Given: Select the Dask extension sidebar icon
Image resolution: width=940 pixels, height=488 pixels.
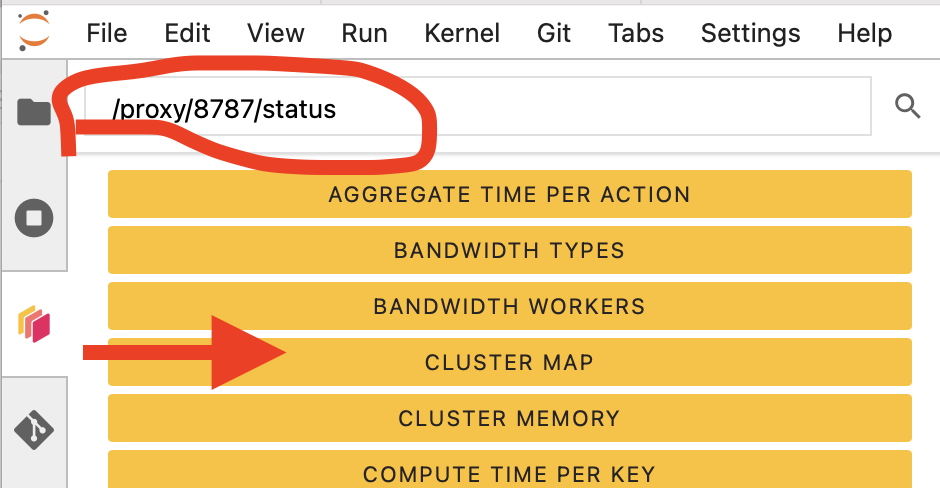Looking at the screenshot, I should point(34,323).
